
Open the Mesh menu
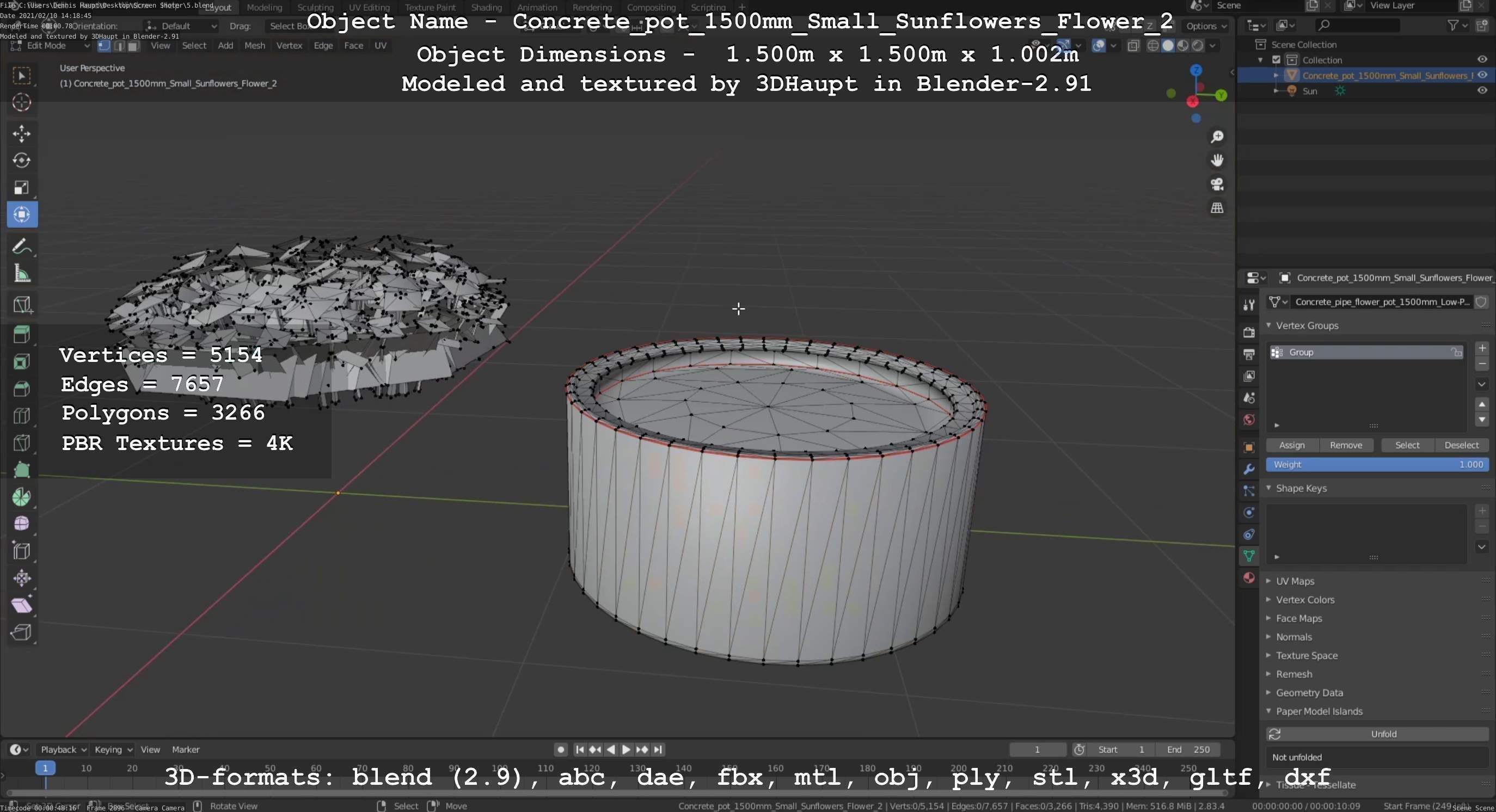[254, 46]
